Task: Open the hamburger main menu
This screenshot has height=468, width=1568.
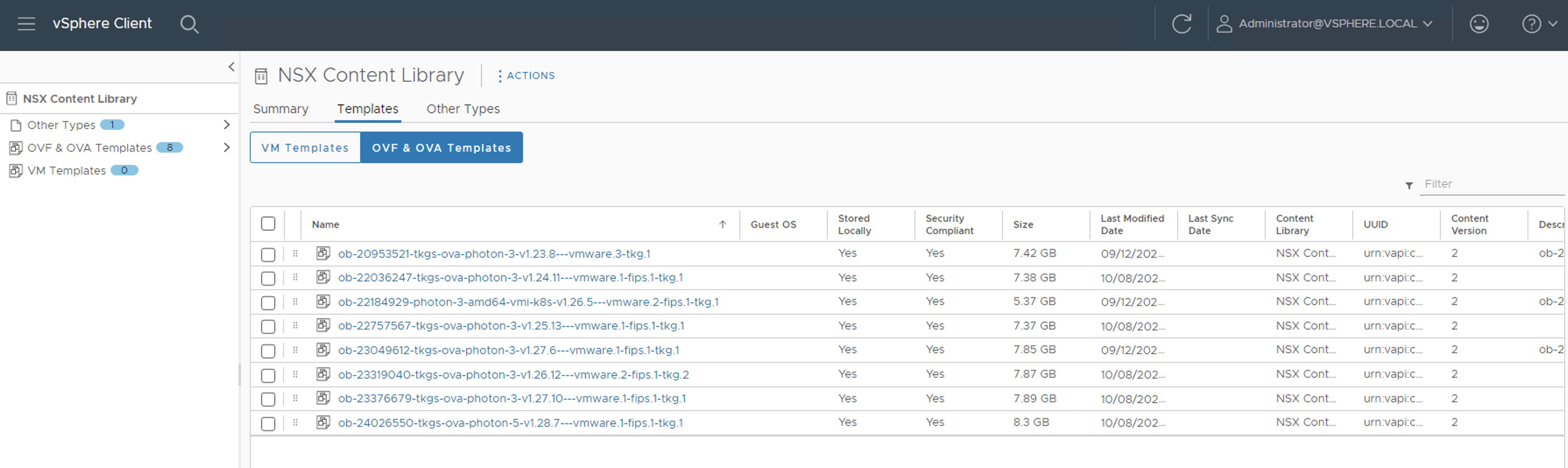Action: (x=26, y=24)
